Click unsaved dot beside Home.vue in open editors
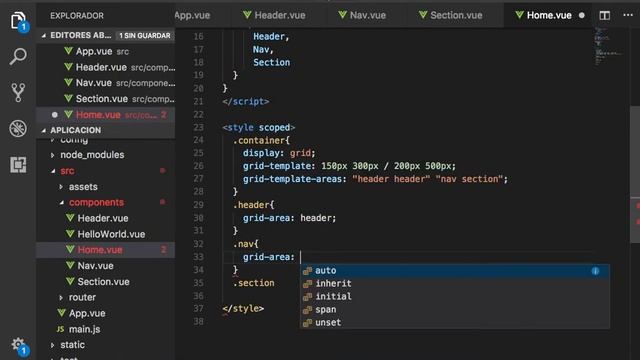 click(x=54, y=115)
